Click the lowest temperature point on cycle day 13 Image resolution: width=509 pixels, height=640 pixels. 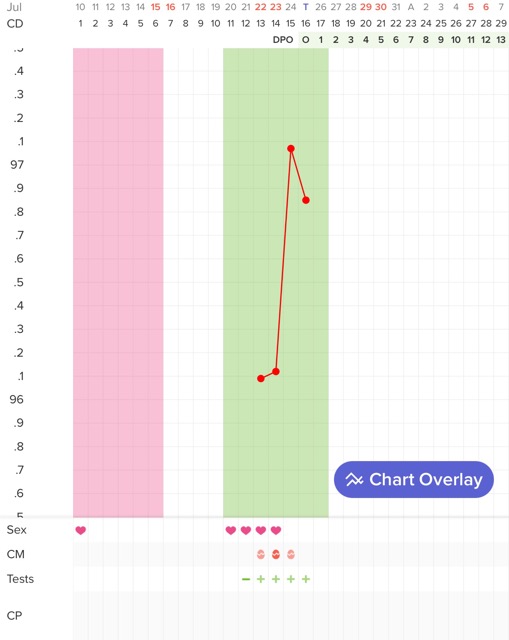point(261,378)
